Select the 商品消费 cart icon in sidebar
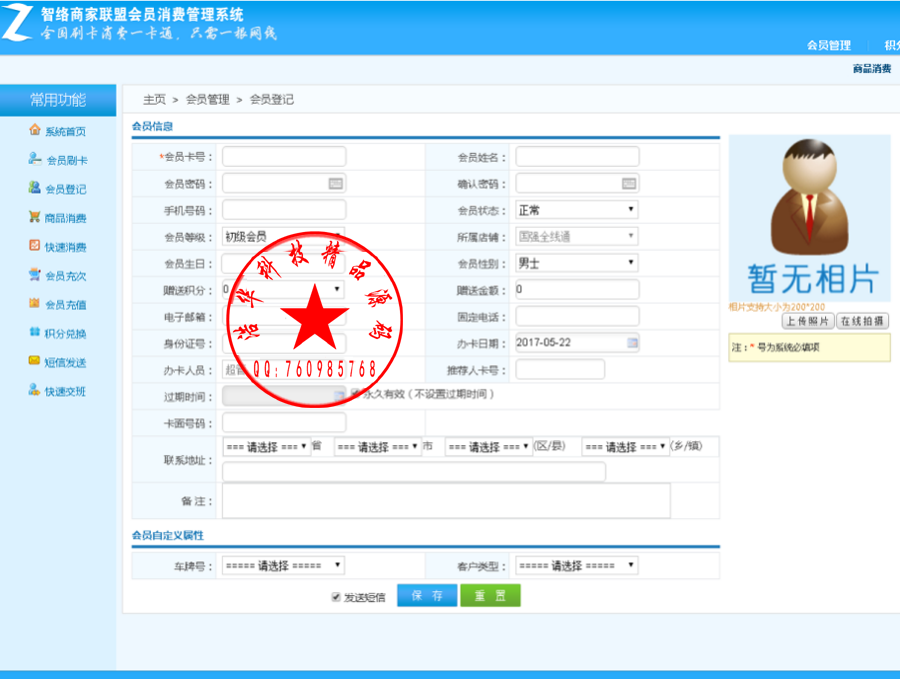This screenshot has height=679, width=900. (35, 216)
